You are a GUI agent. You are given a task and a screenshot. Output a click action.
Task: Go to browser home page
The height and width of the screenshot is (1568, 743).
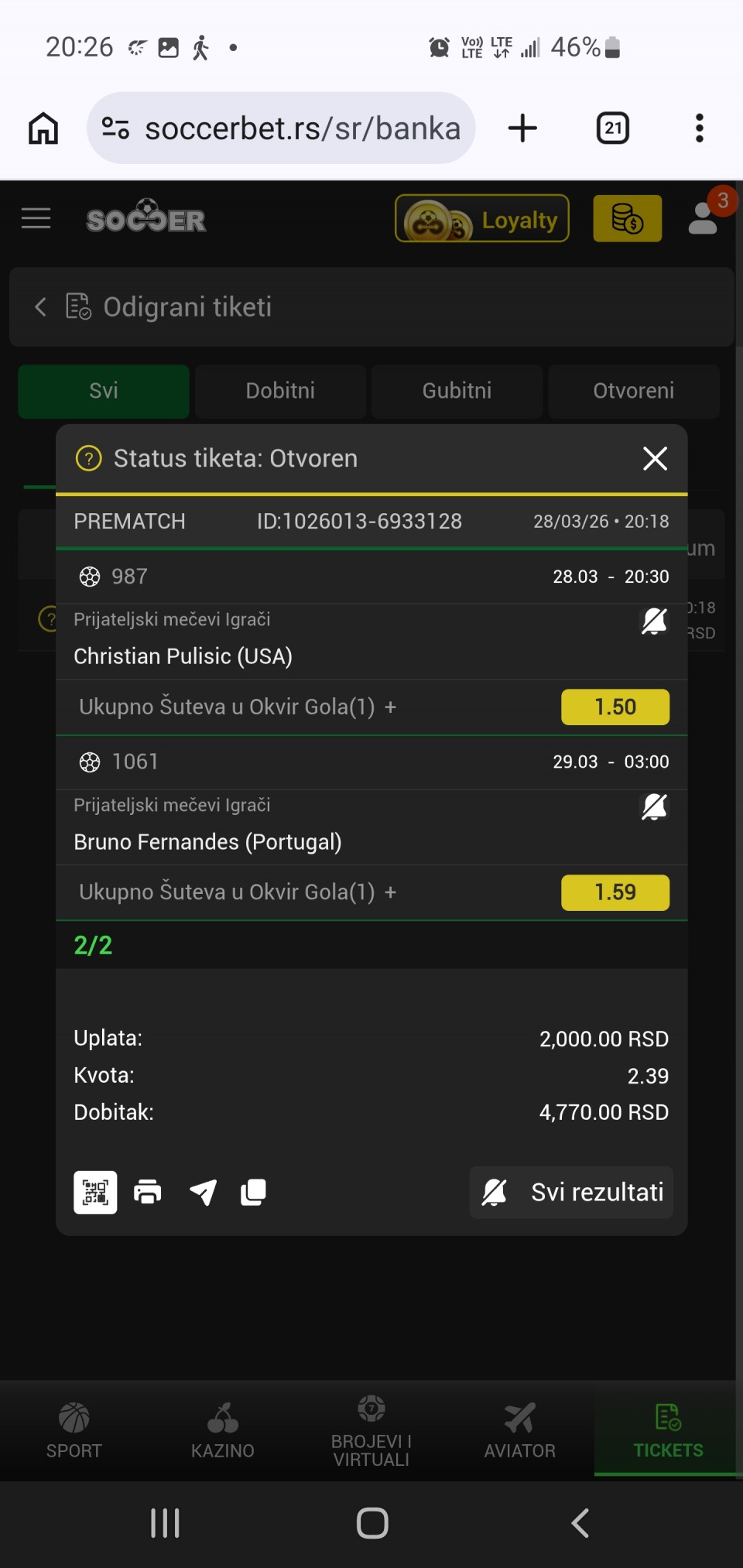pyautogui.click(x=43, y=128)
